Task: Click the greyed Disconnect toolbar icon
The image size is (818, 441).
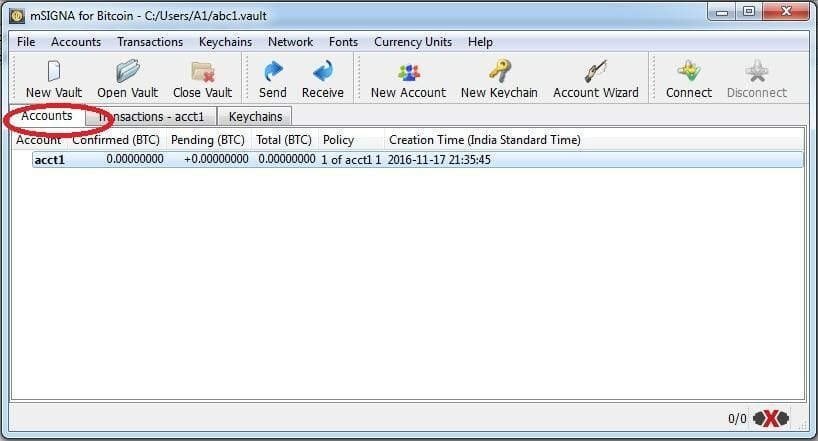Action: click(757, 71)
